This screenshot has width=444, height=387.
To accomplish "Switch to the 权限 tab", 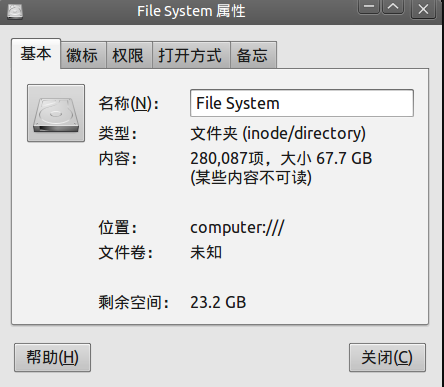I will tap(129, 55).
